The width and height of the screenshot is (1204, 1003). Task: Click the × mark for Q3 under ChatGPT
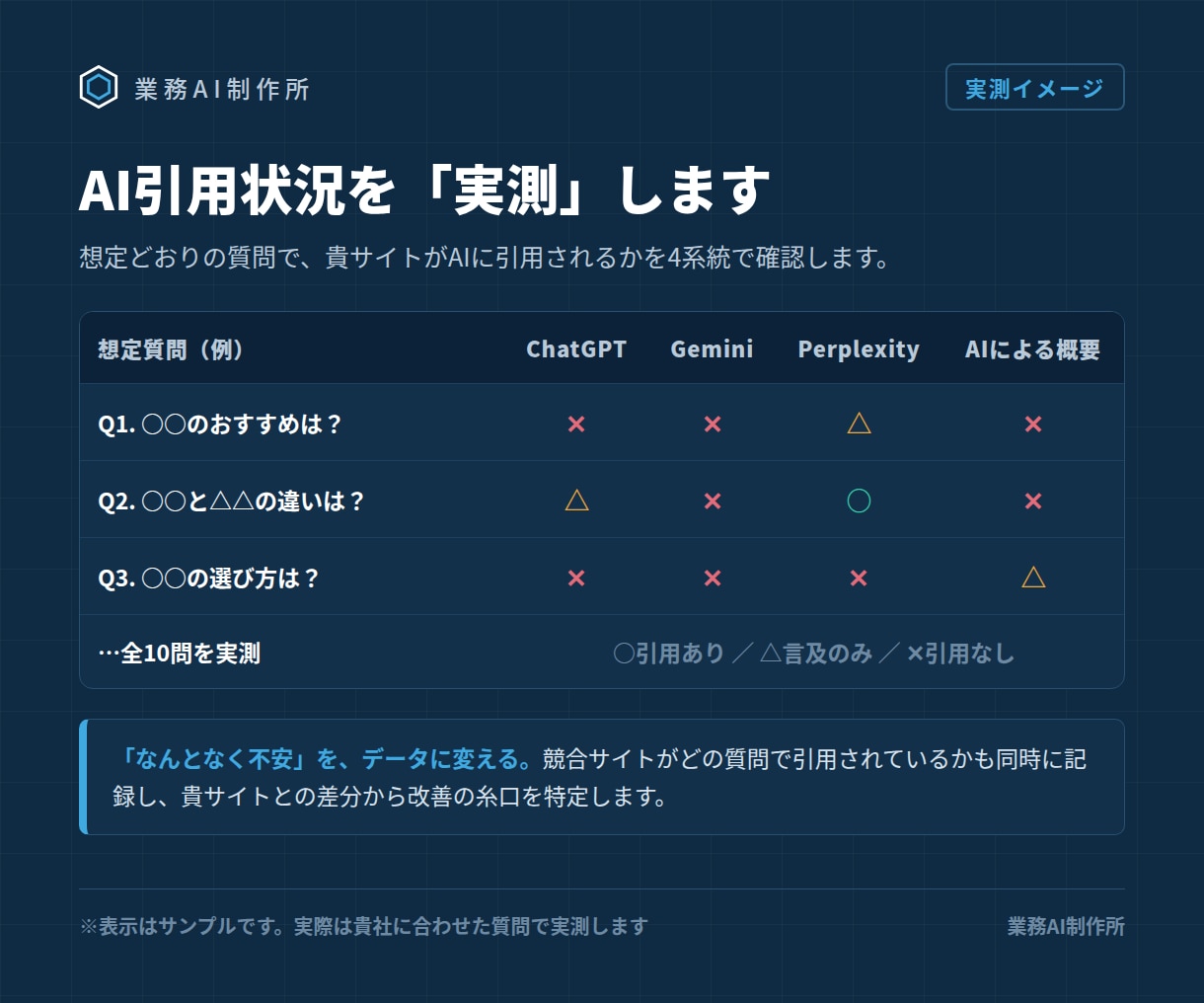coord(576,579)
